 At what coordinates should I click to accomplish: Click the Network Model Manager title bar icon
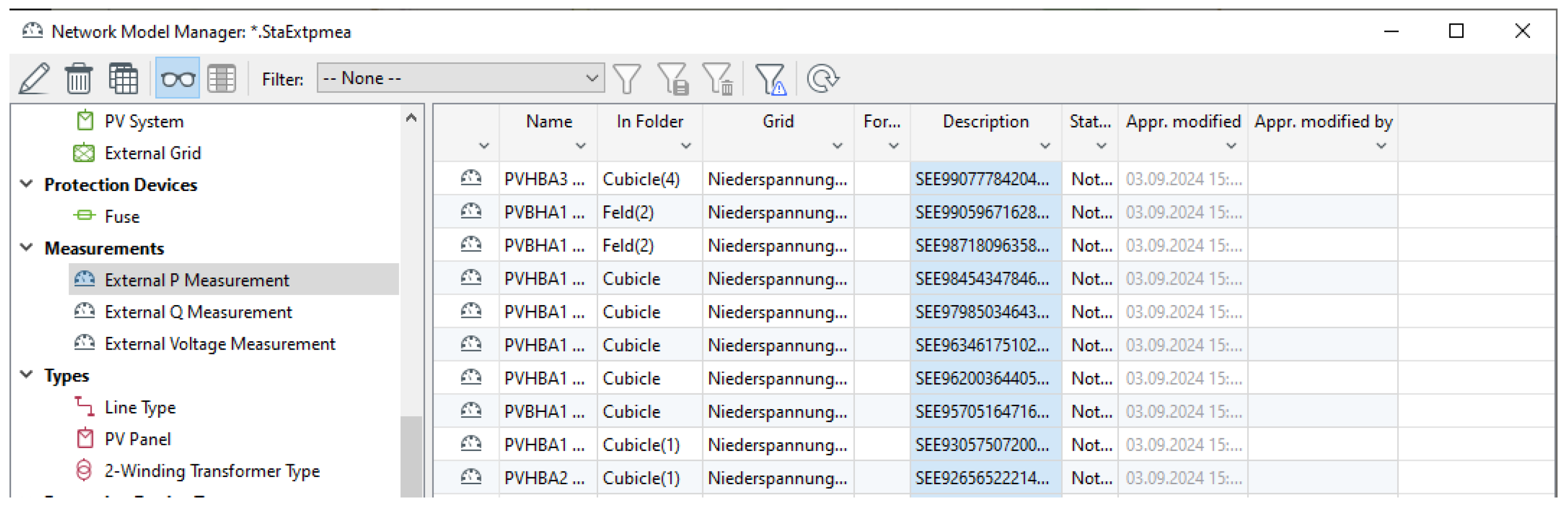click(32, 30)
